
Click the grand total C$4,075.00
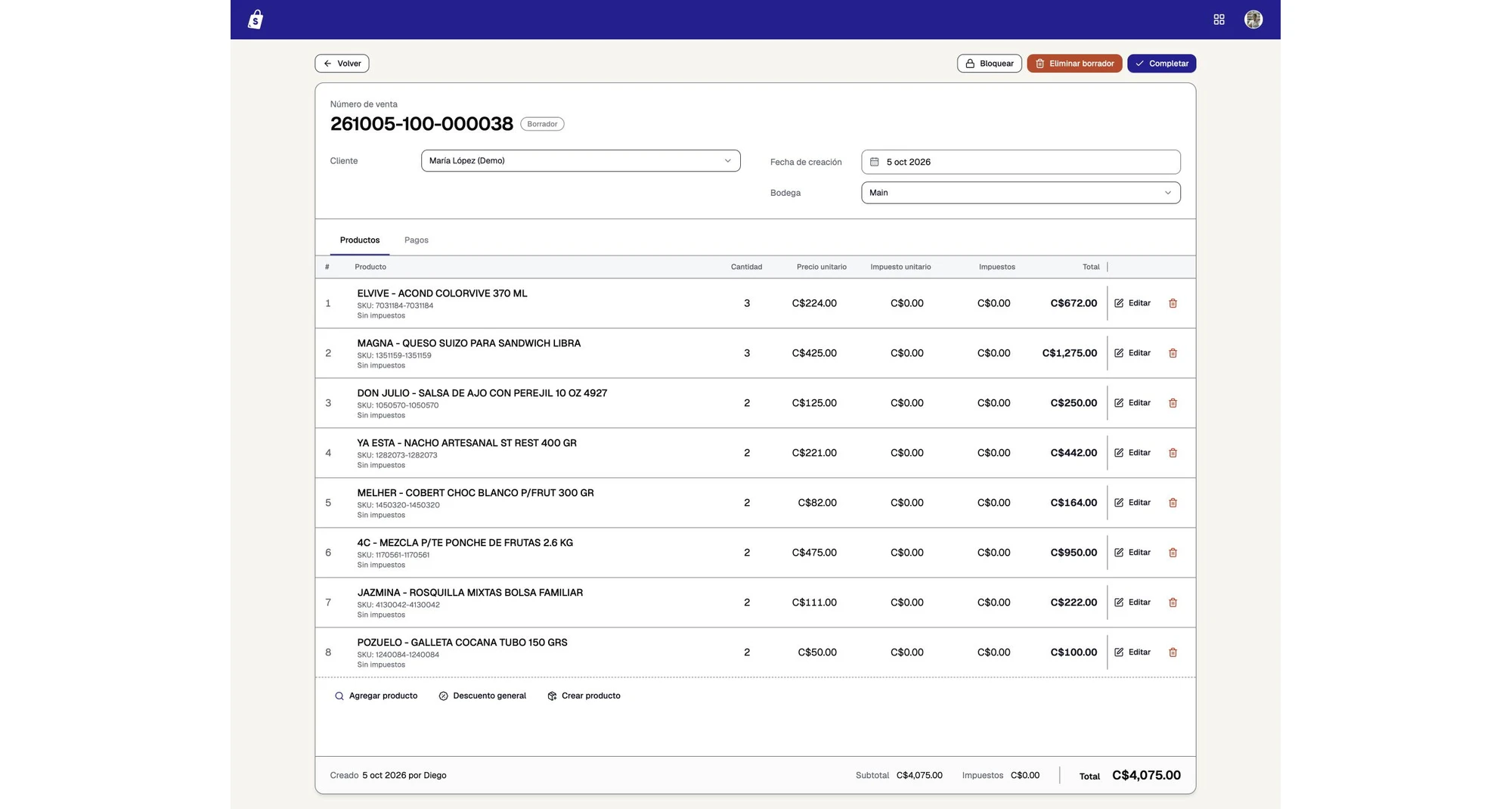(x=1146, y=775)
